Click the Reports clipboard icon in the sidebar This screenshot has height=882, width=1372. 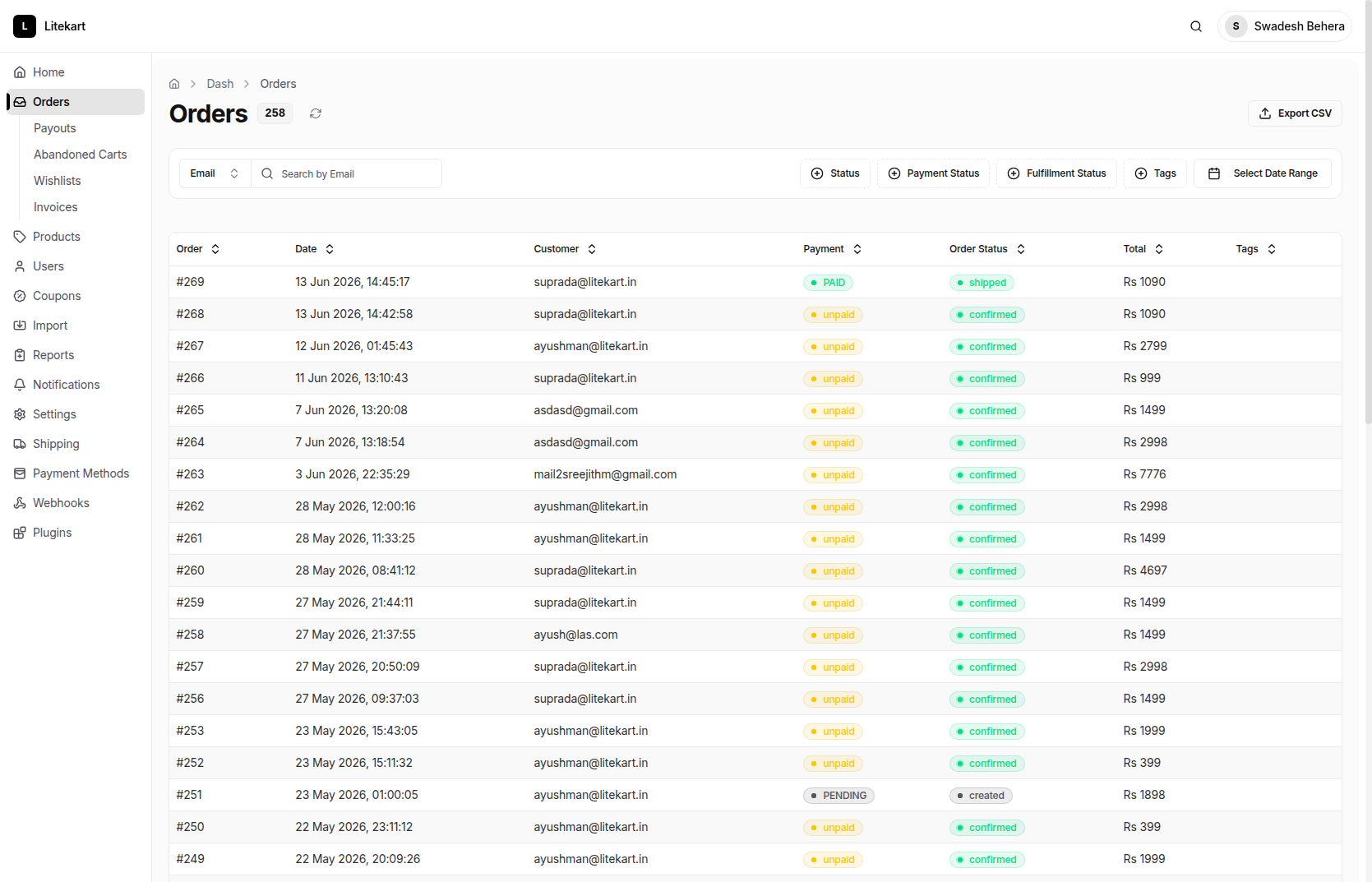20,355
